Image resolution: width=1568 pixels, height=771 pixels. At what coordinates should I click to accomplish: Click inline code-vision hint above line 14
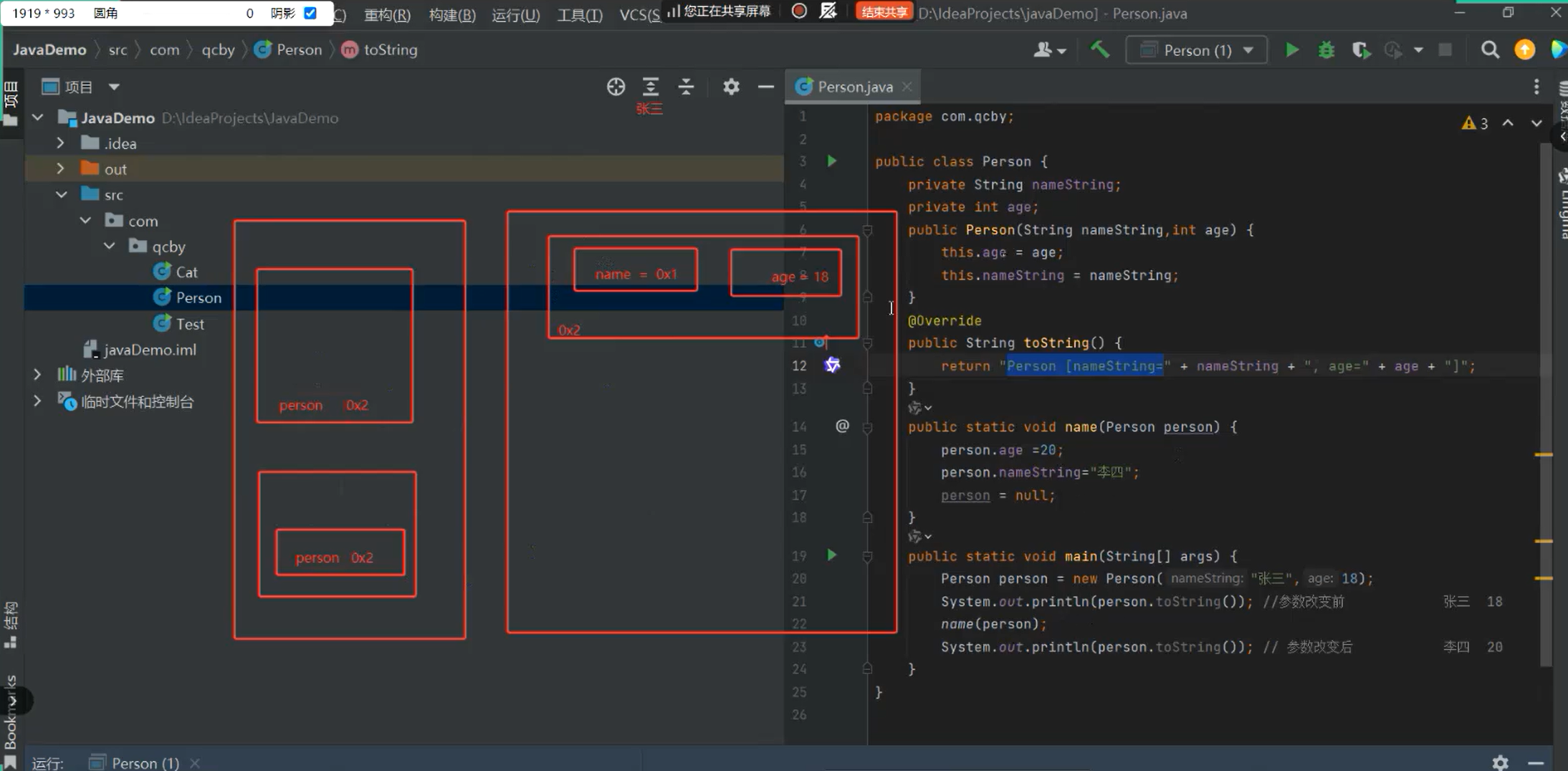click(x=921, y=408)
